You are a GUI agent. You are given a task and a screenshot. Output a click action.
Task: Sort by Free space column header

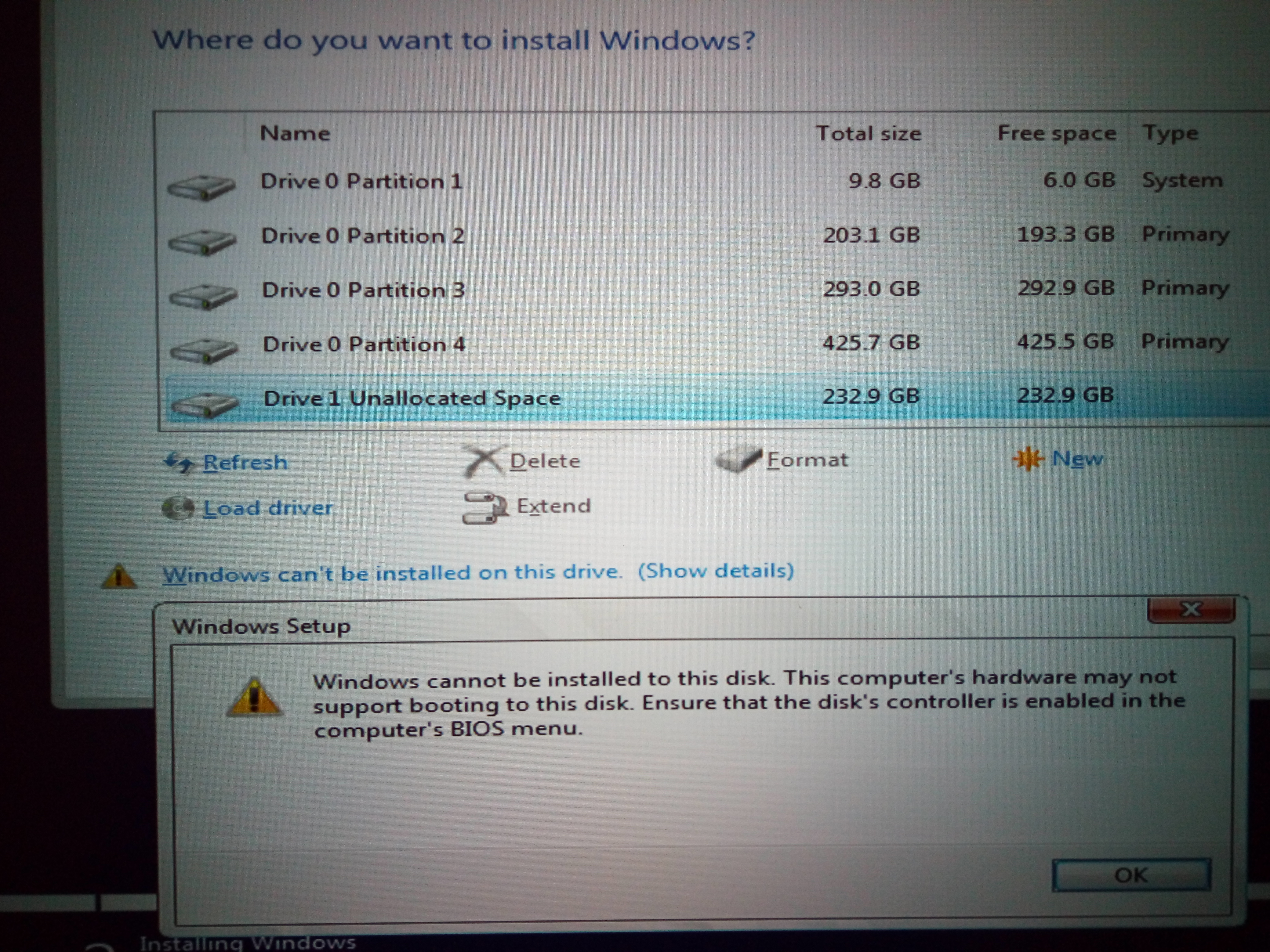(x=1031, y=133)
